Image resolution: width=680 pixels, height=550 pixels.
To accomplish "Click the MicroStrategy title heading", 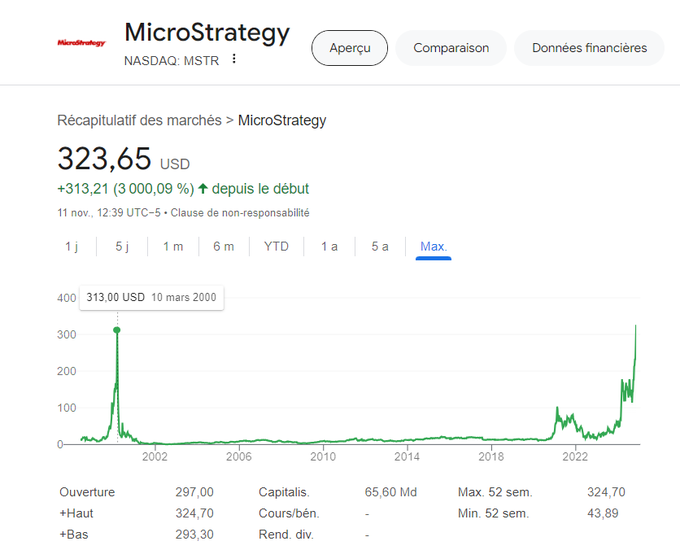I will pyautogui.click(x=207, y=33).
